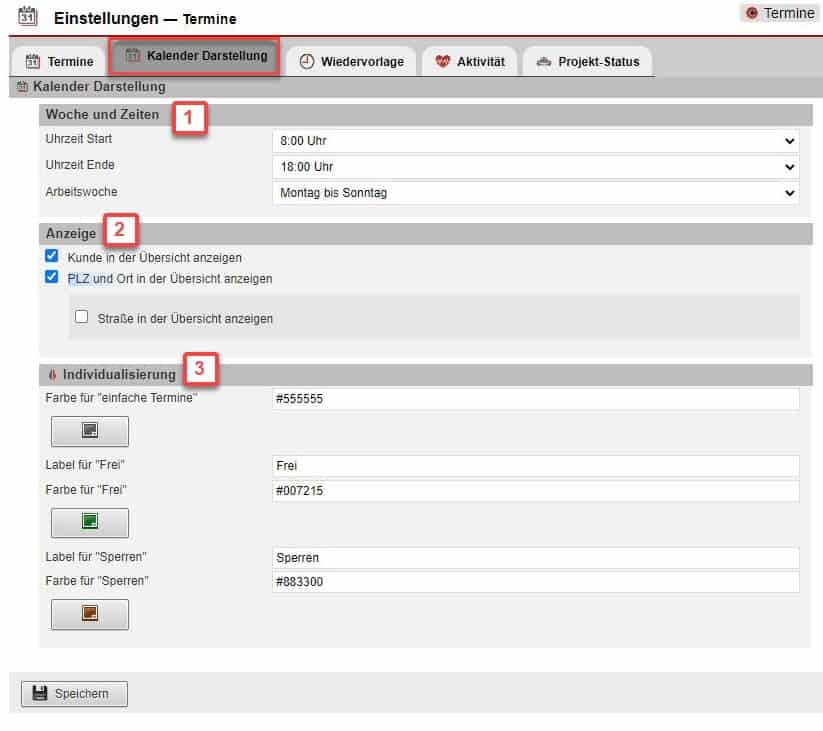Open the Arbeitswoche dropdown

point(535,193)
